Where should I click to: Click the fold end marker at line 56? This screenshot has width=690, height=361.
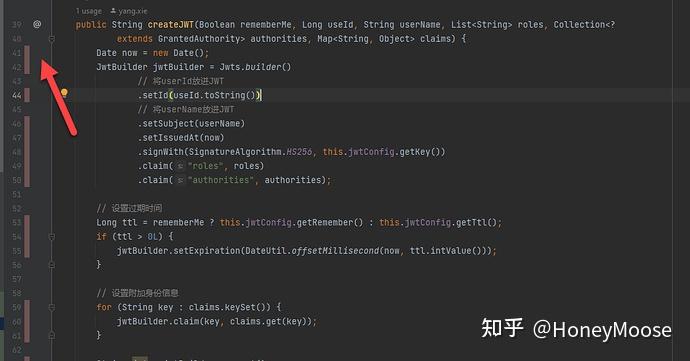[51, 265]
